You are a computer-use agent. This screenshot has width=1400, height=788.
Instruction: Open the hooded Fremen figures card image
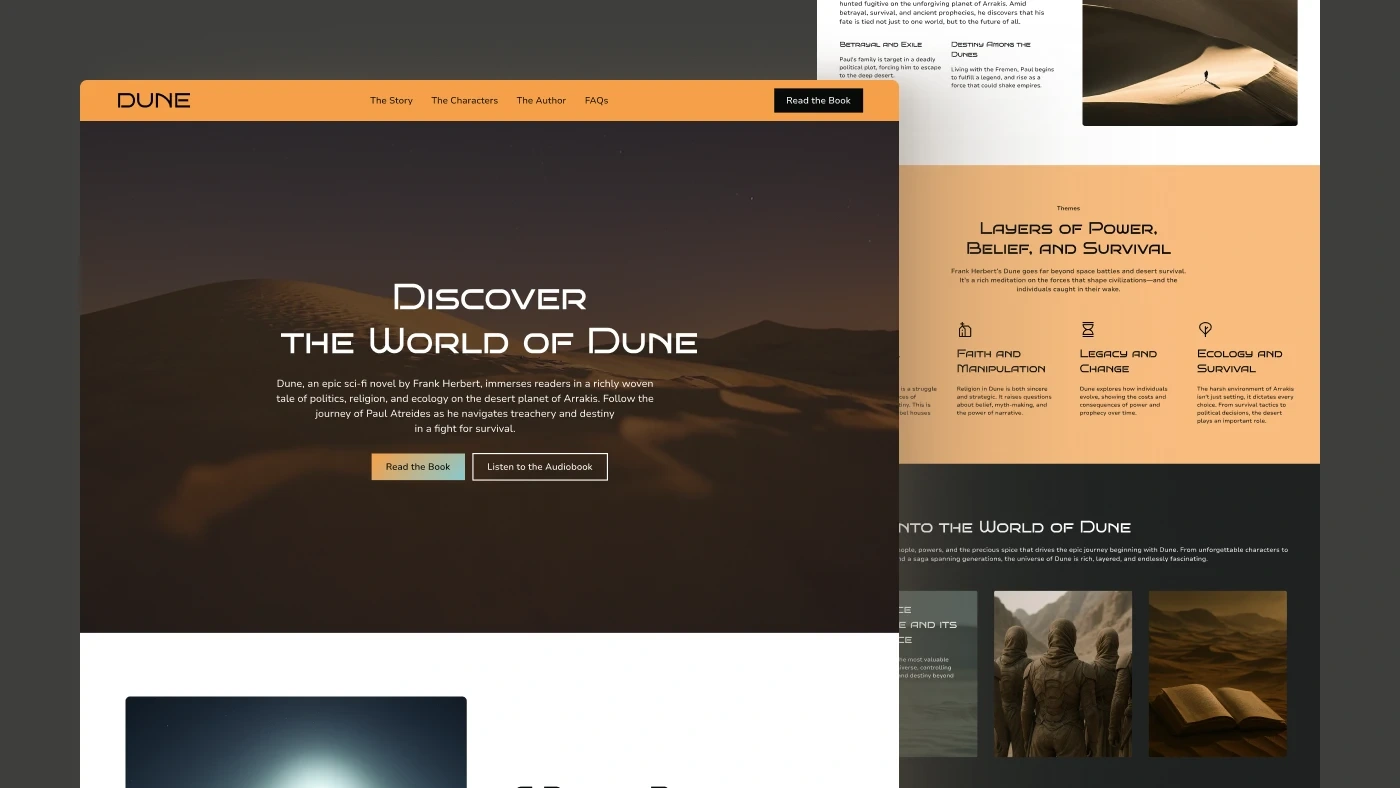pyautogui.click(x=1063, y=674)
